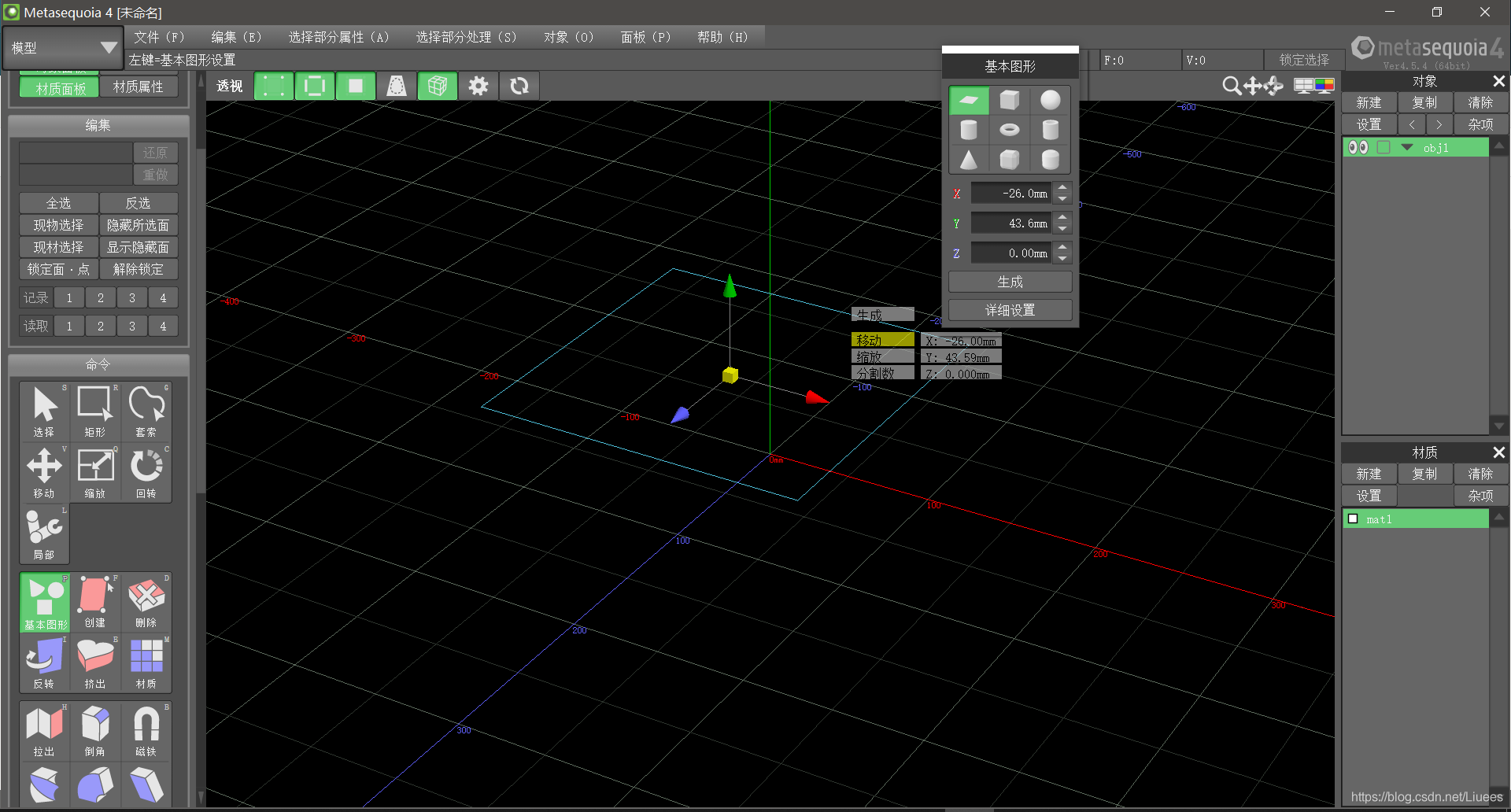Activate the 移动 move command
Screen dimensions: 1511x812
point(44,473)
